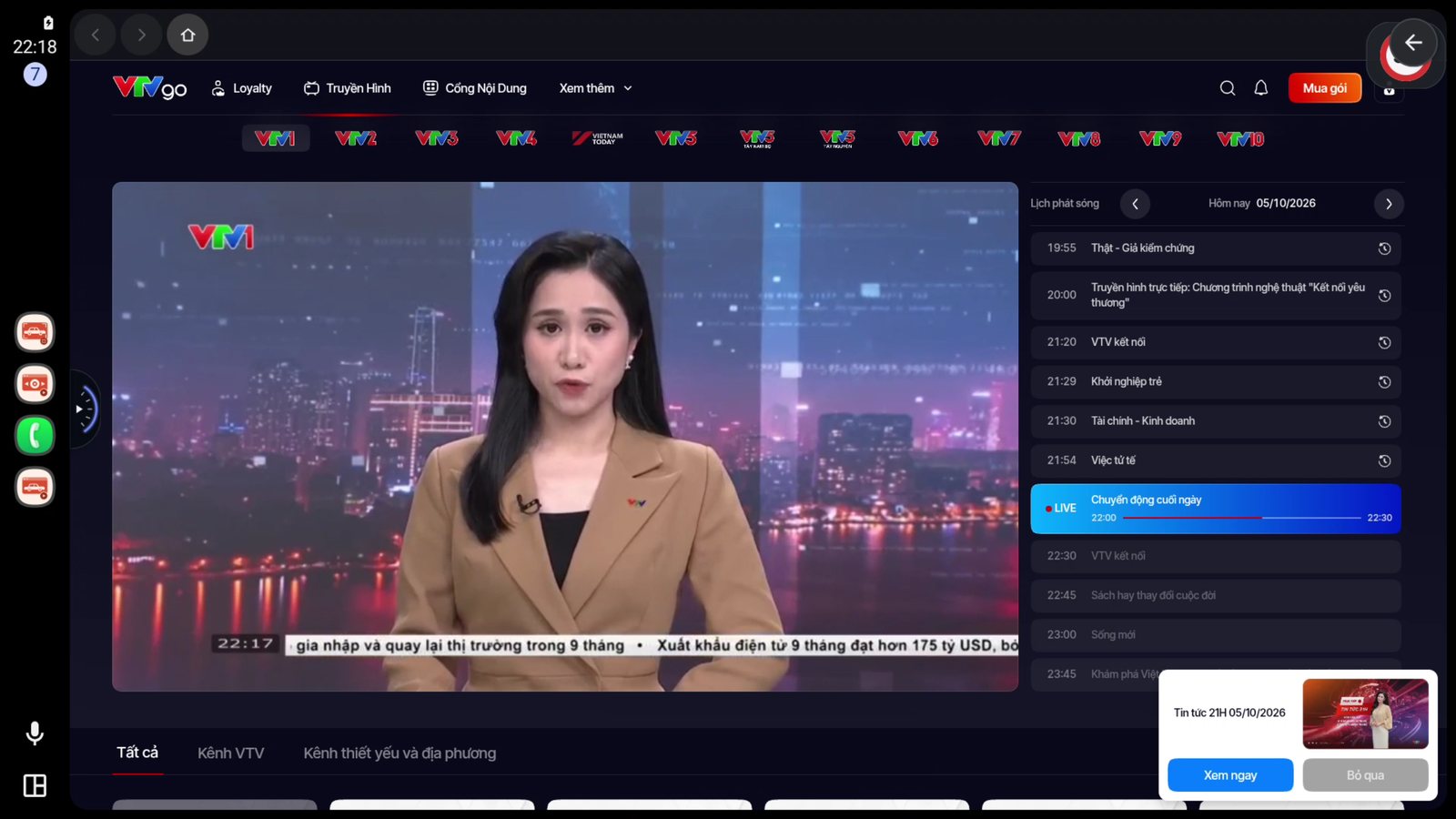Click the live program progress bar
This screenshot has width=1456, height=819.
pos(1241,518)
